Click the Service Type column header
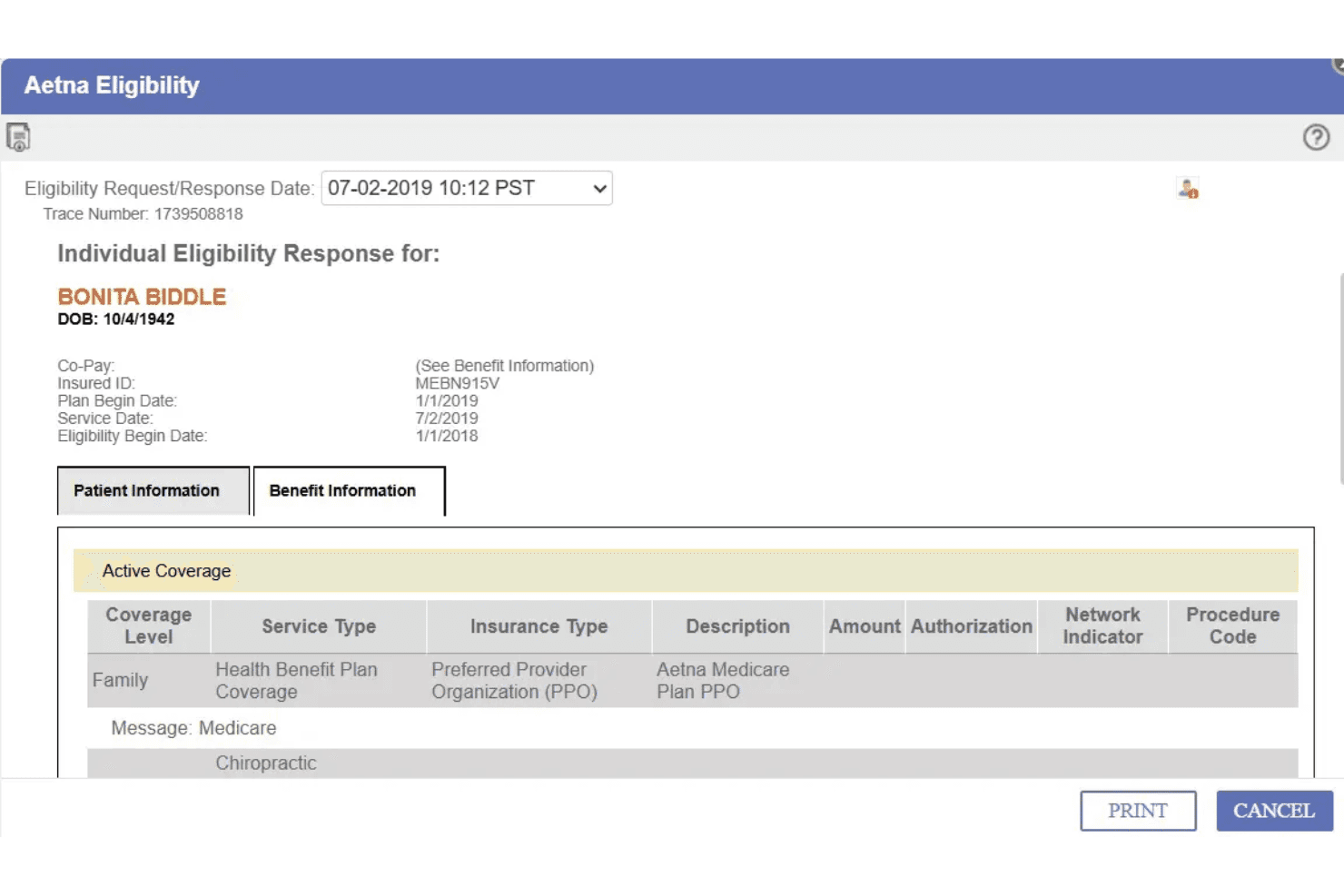Image resolution: width=1344 pixels, height=896 pixels. click(319, 625)
